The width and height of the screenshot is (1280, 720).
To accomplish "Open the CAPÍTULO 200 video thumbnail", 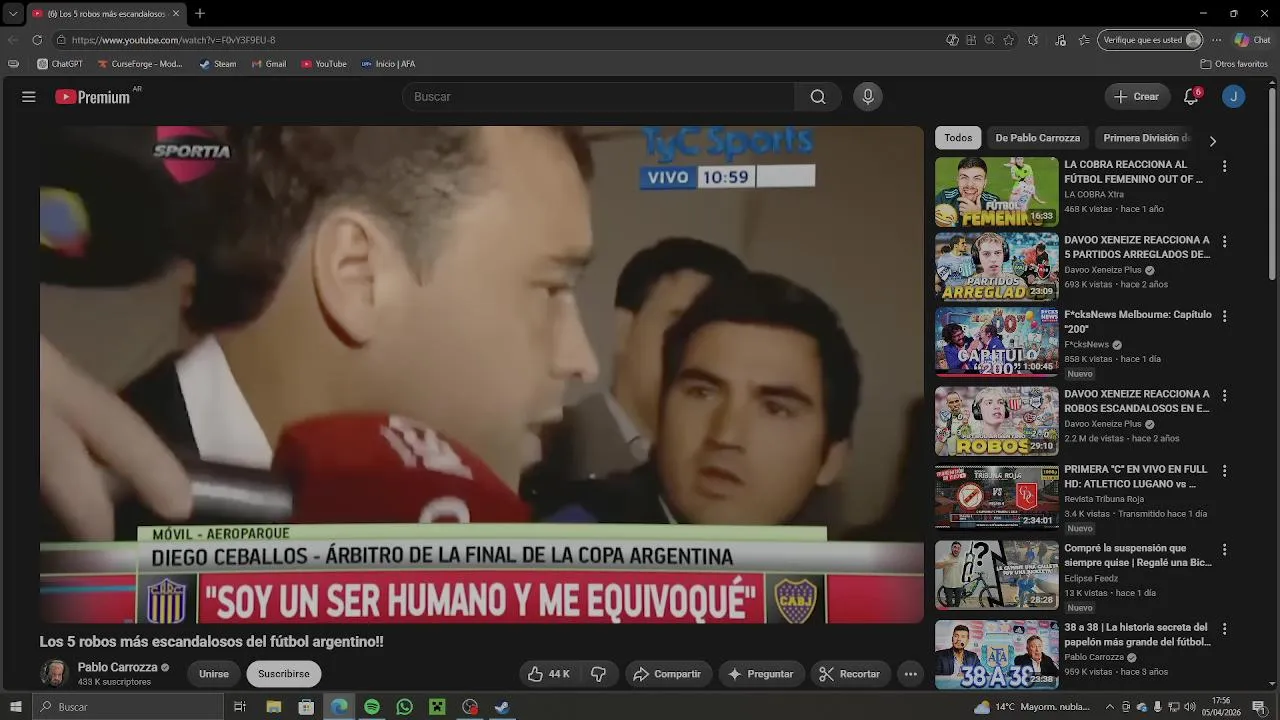I will click(x=996, y=342).
